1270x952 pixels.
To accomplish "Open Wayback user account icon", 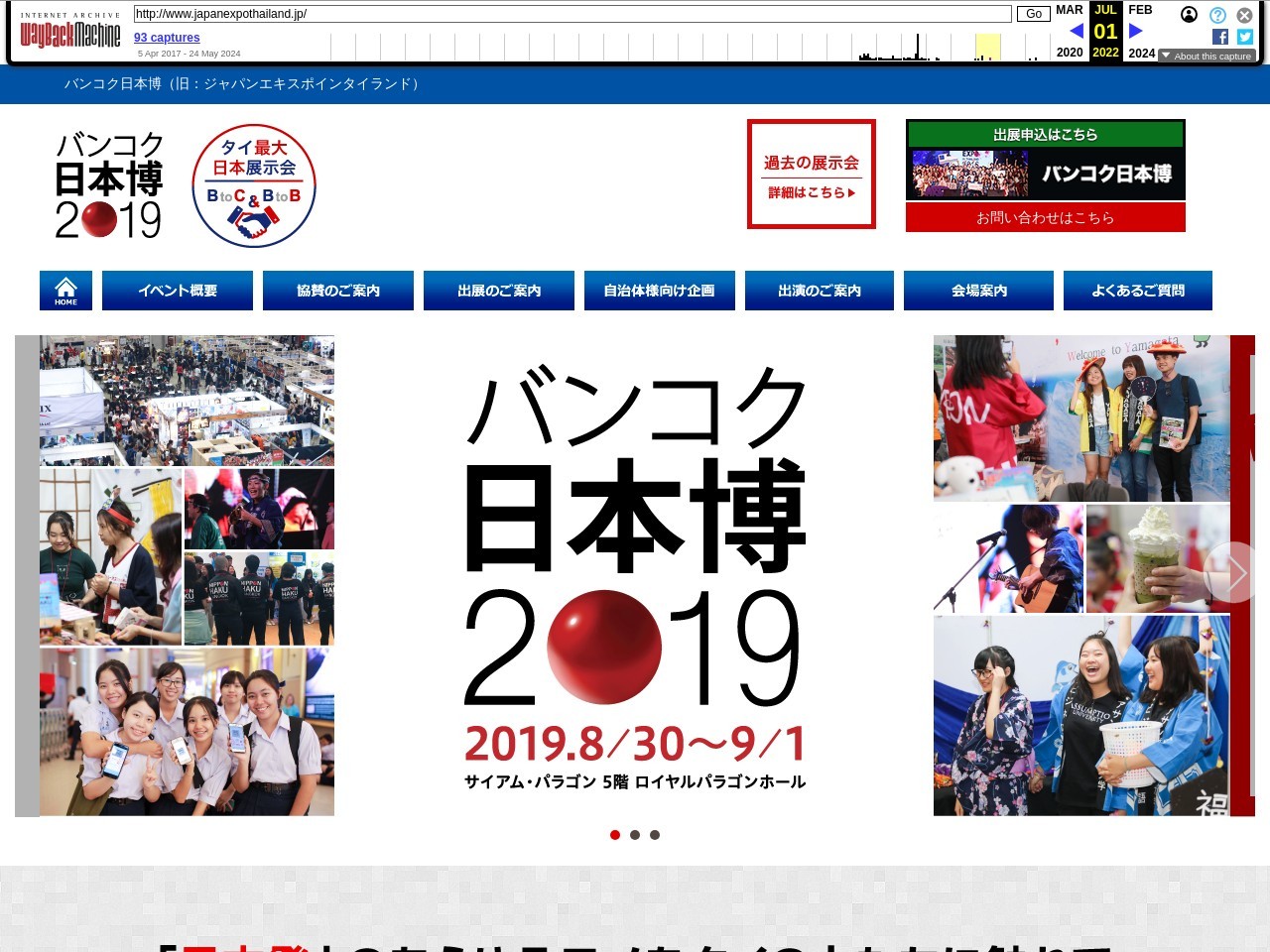I will (x=1189, y=14).
